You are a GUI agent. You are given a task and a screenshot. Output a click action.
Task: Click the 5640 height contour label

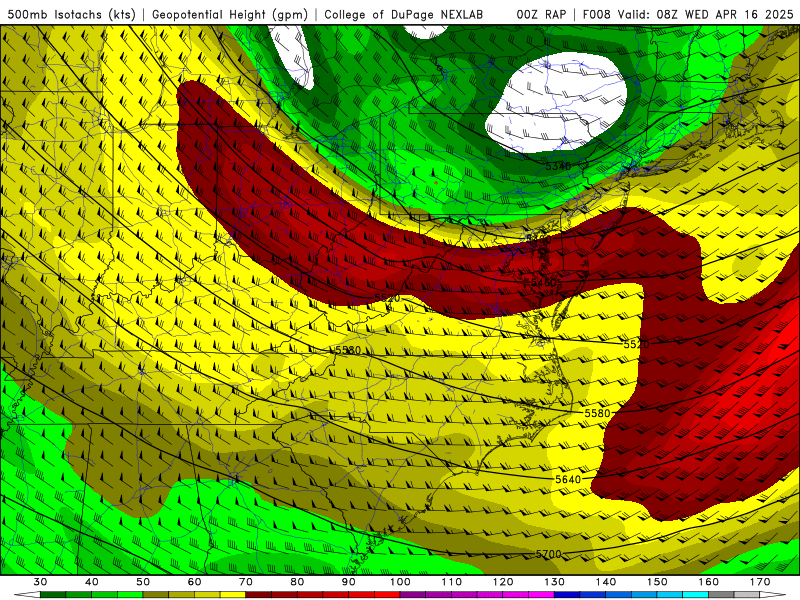click(x=568, y=479)
